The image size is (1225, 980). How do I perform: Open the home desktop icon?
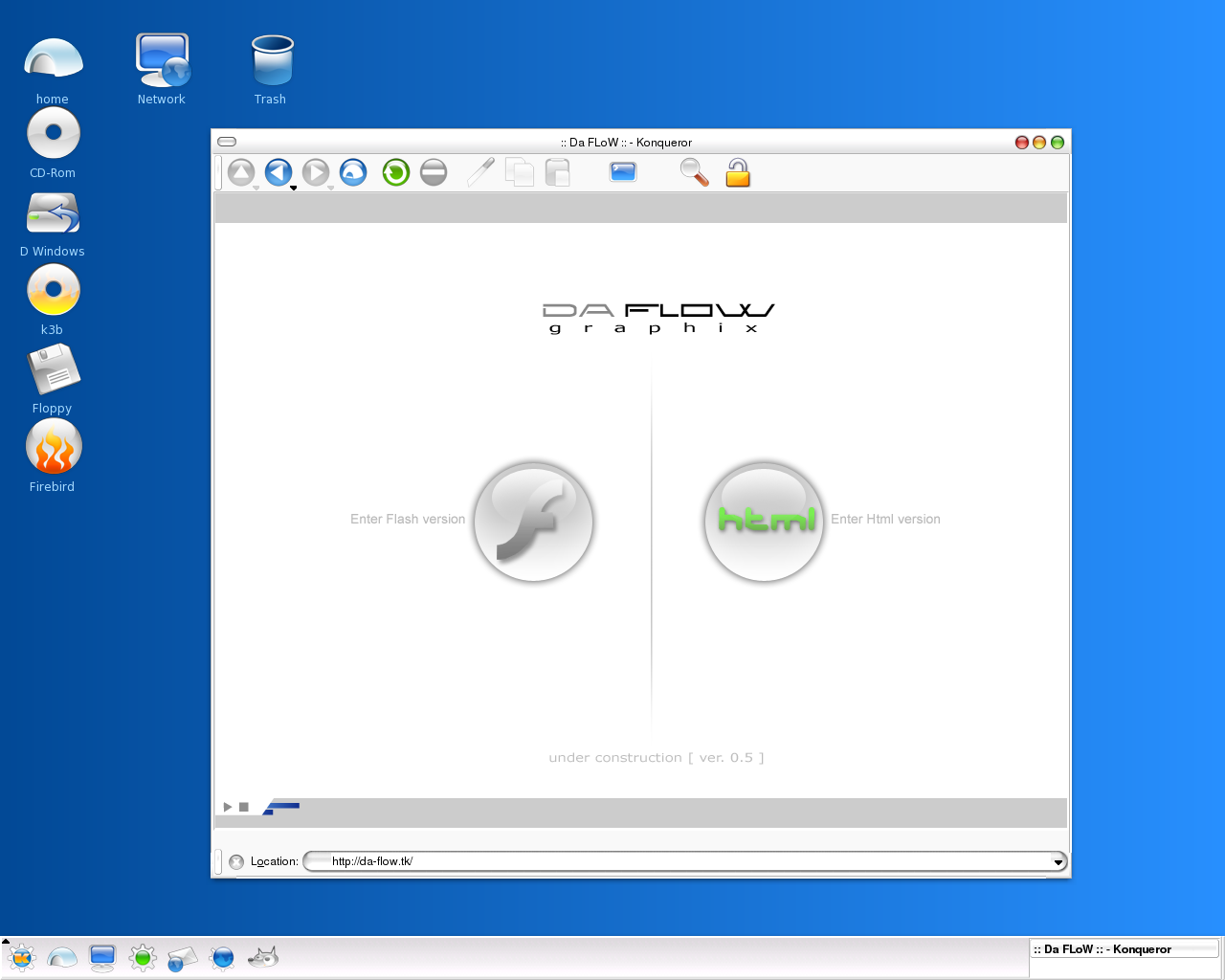(53, 70)
